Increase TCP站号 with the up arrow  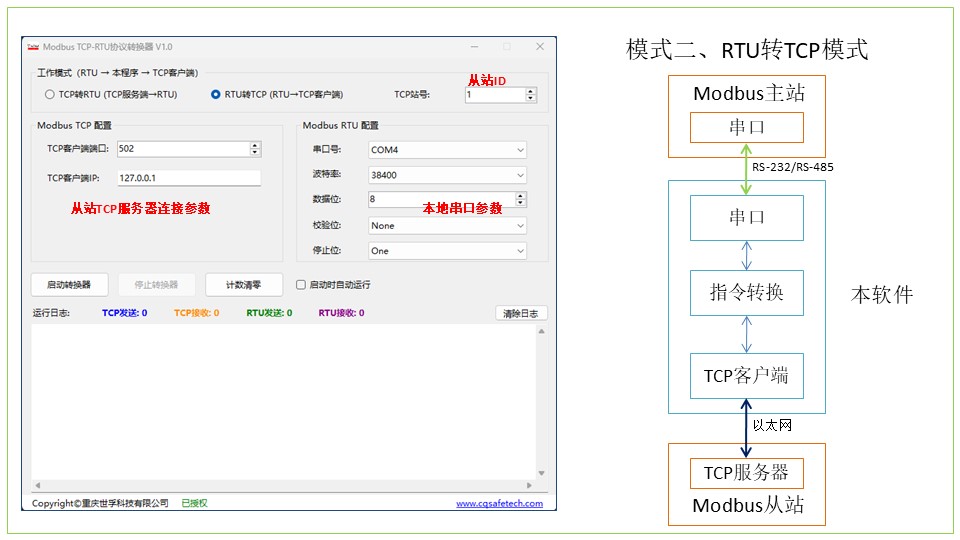530,91
